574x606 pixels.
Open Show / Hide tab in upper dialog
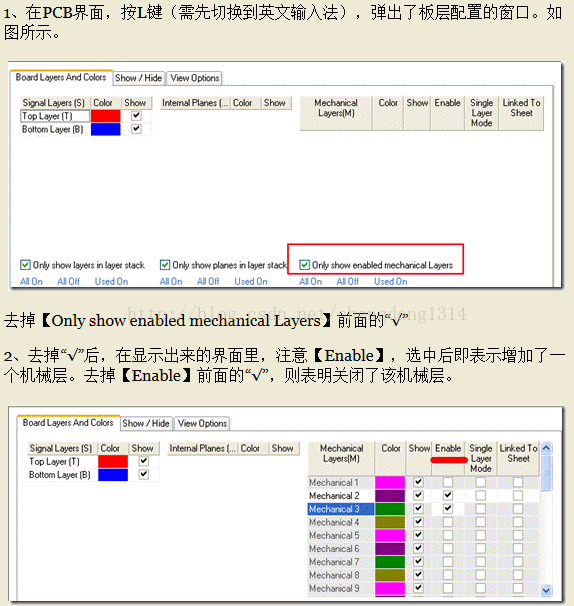139,78
